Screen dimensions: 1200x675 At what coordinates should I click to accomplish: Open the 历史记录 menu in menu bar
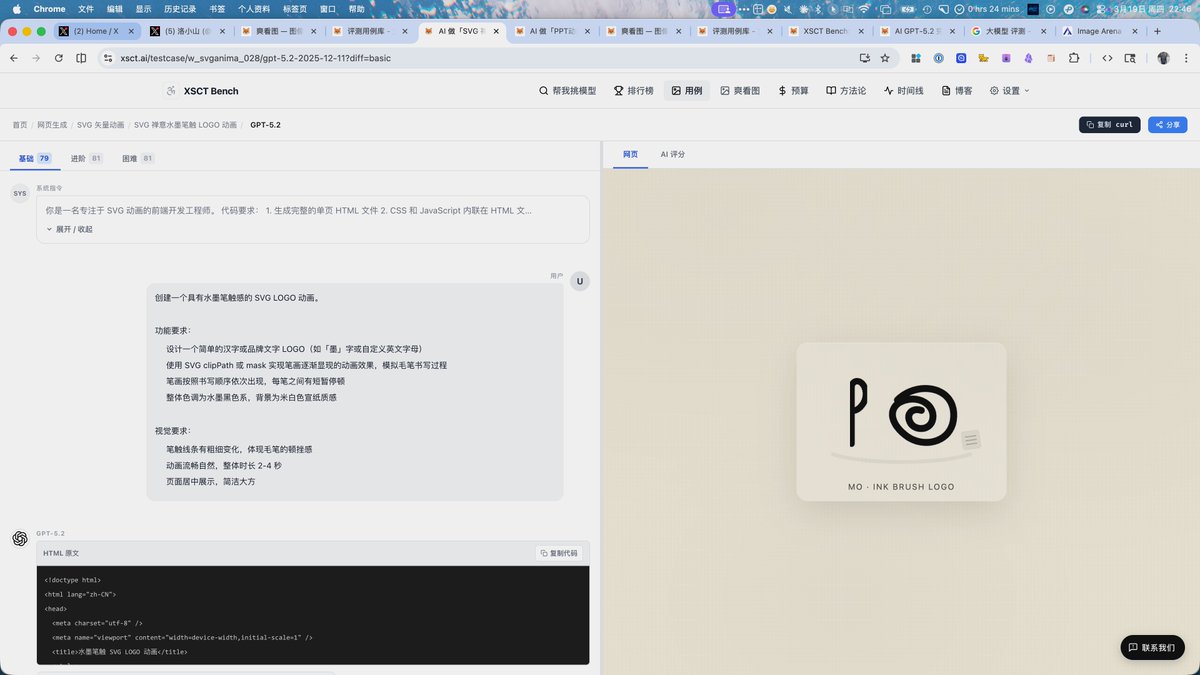(x=180, y=8)
